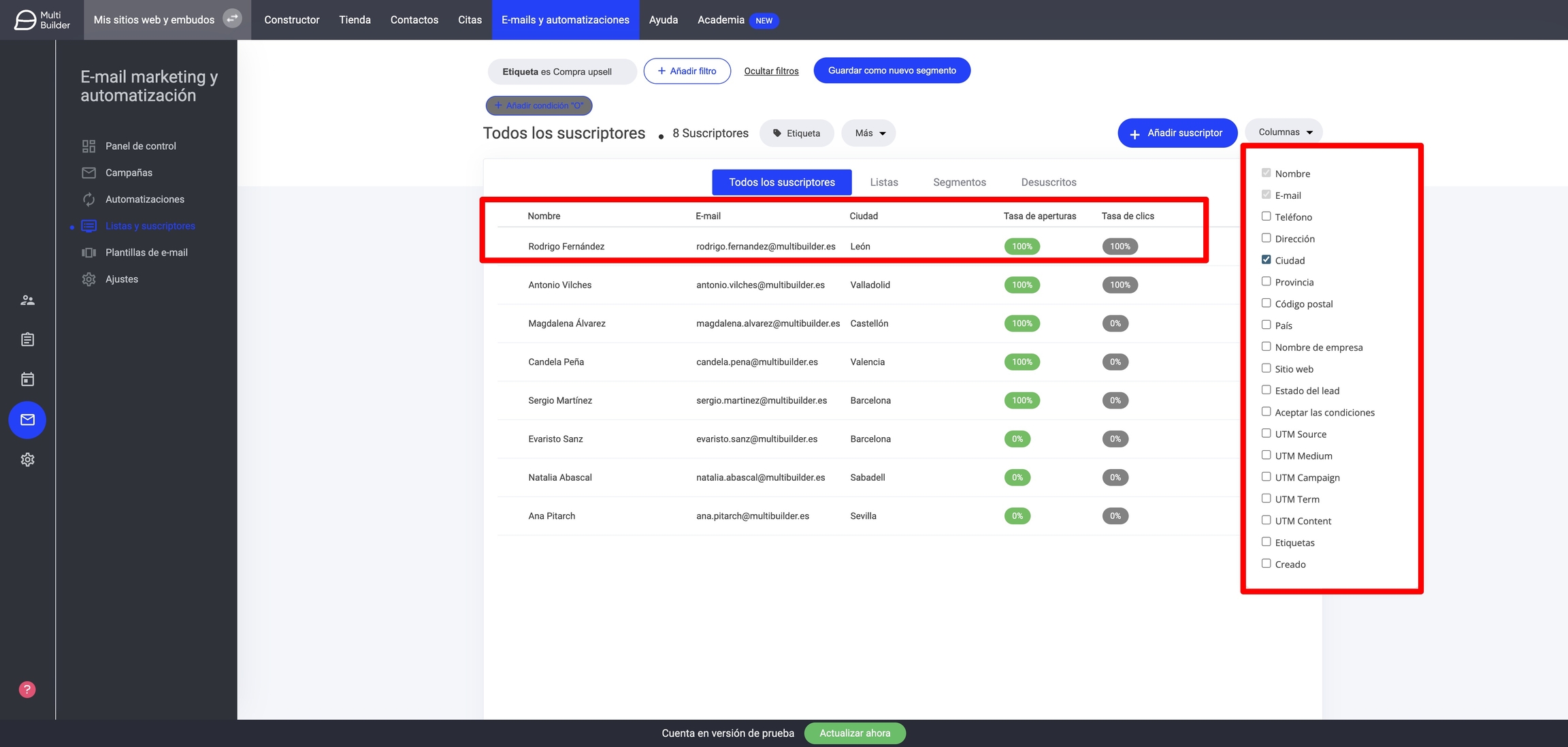Open the calendar icon in left rail
Viewport: 1568px width, 747px height.
tap(27, 379)
